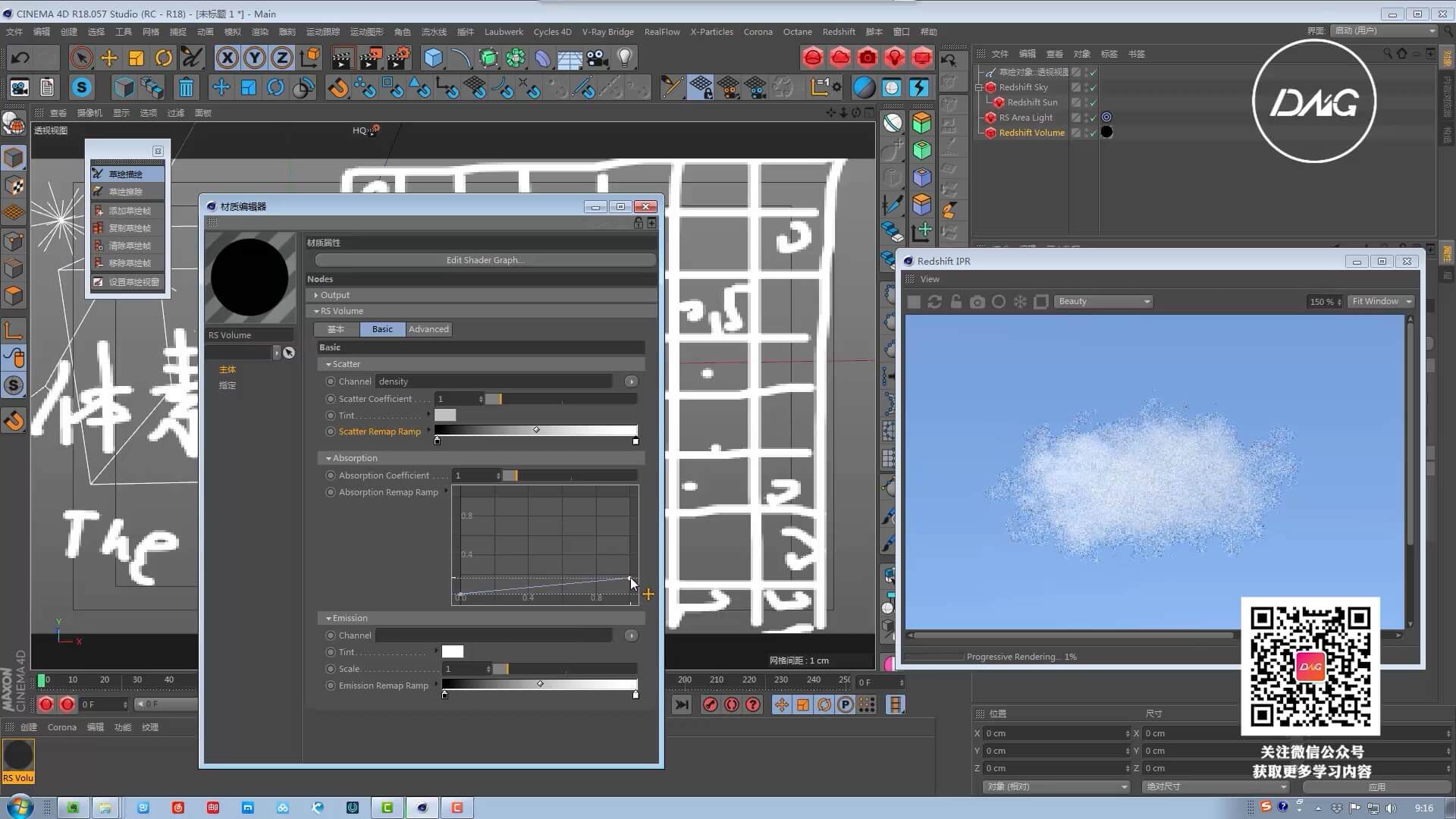Toggle X axis lock button
The image size is (1456, 819).
[227, 58]
